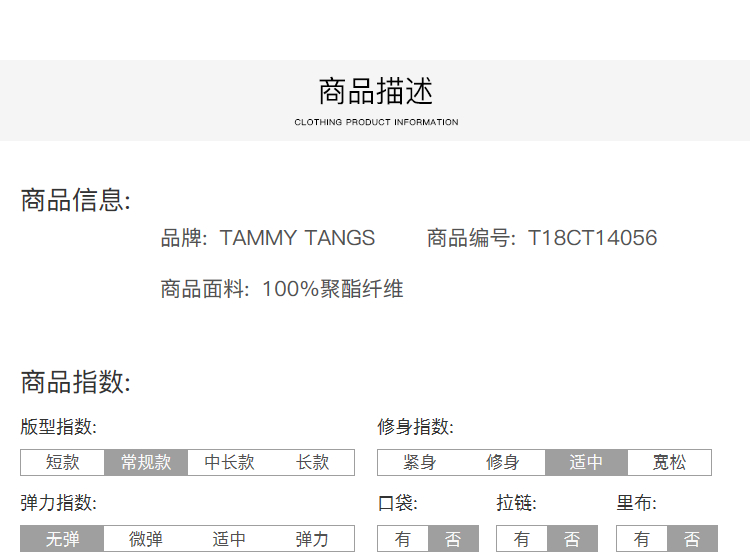Choose the highlighted 常规款 style option
750x552 pixels.
click(146, 462)
